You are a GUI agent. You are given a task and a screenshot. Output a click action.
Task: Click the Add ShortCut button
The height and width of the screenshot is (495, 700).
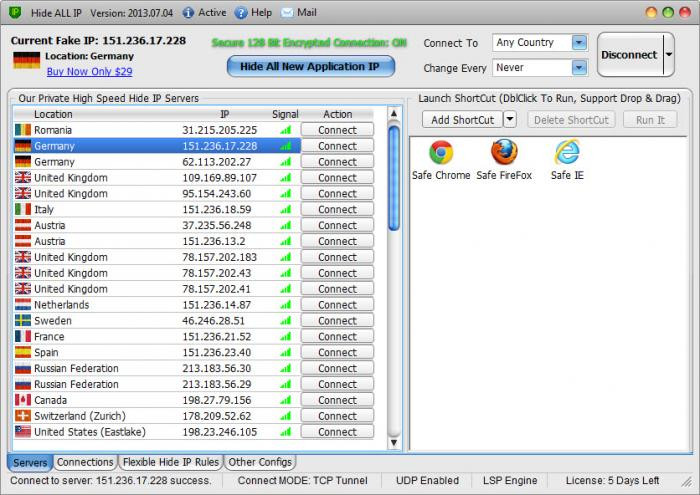[462, 120]
